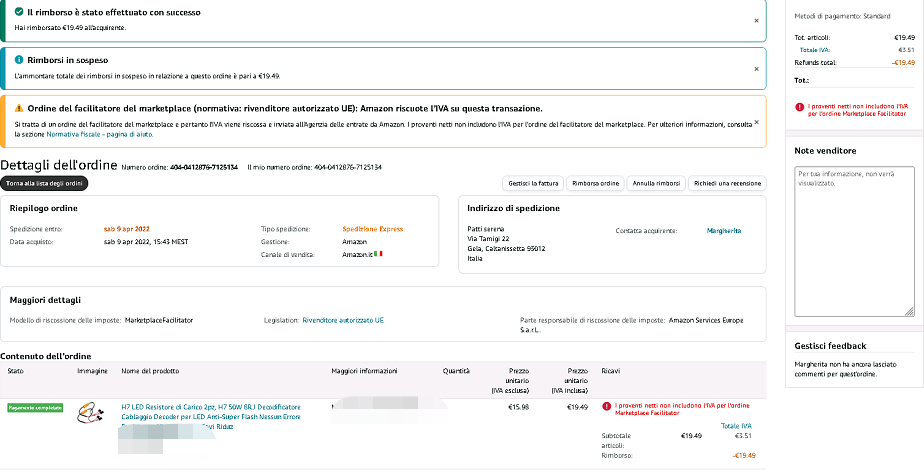Close the marketplace facilitator warning banner
Screen dimensions: 924x472
[755, 122]
